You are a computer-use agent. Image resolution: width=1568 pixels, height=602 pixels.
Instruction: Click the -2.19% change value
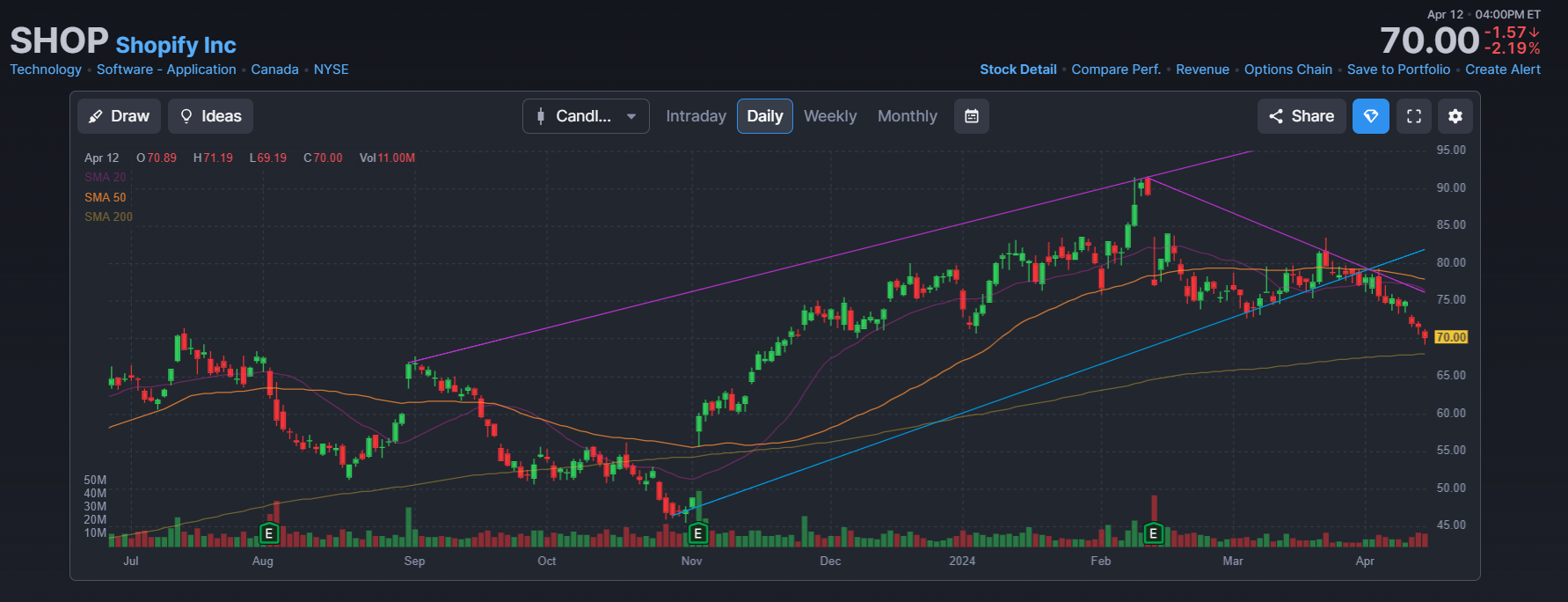click(1513, 49)
